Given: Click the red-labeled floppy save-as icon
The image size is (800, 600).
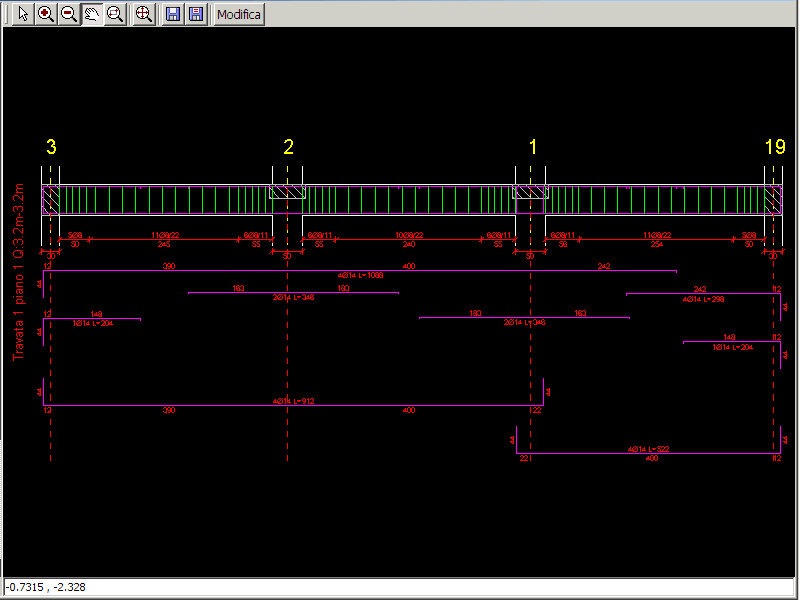Looking at the screenshot, I should point(196,14).
